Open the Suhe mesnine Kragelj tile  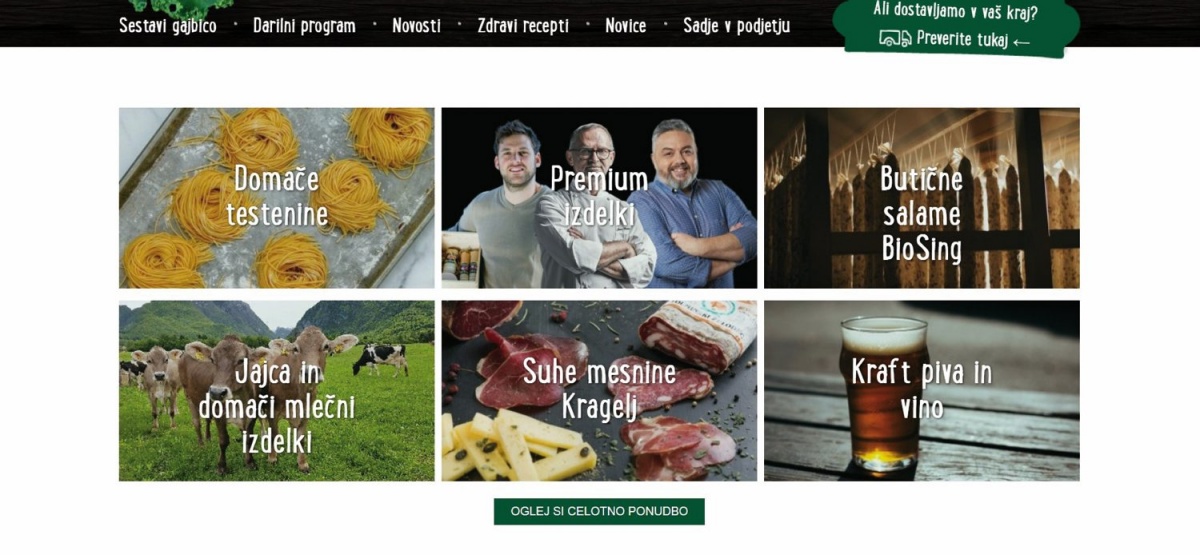(599, 391)
